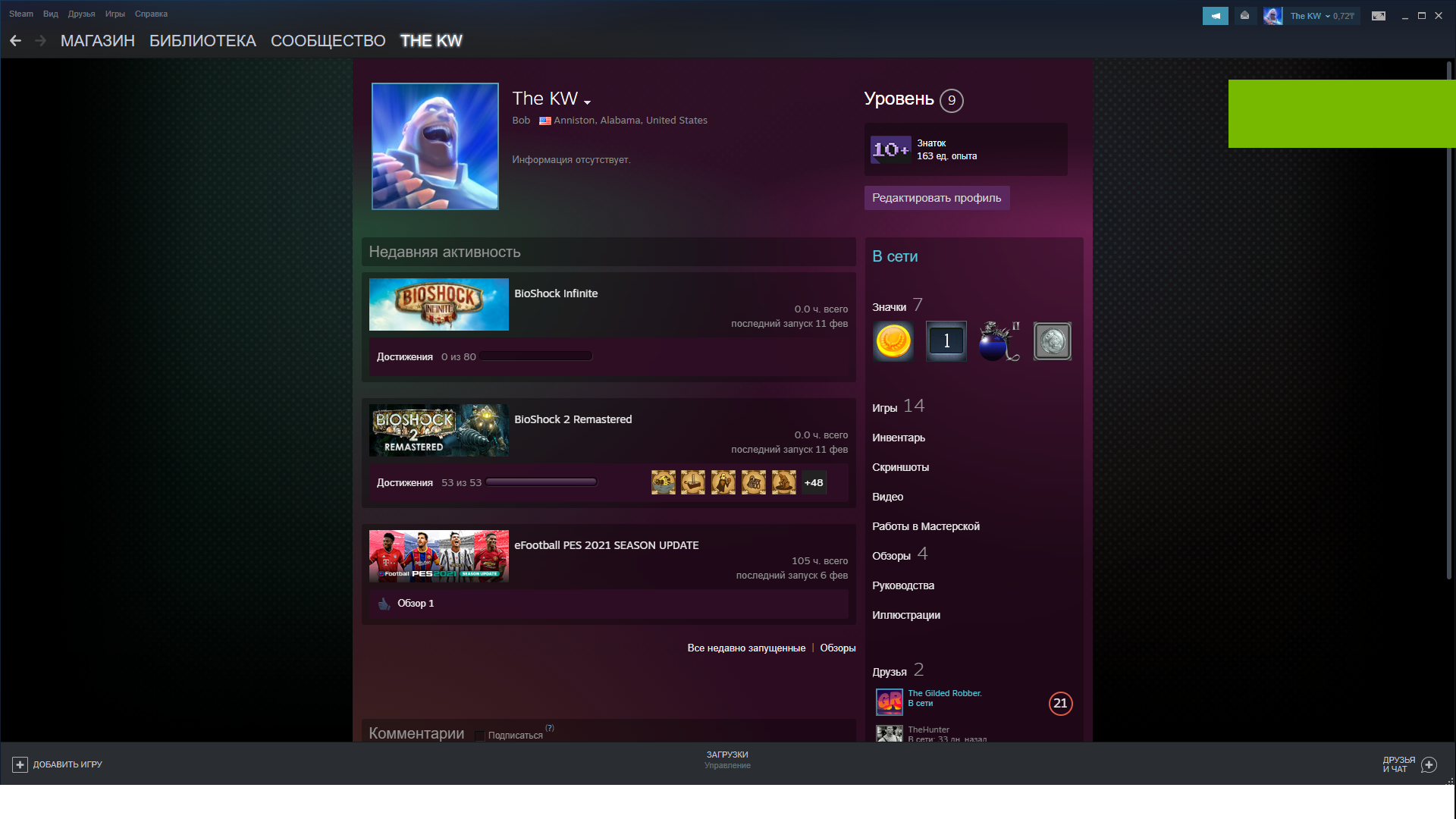Open the Иллюстрации link
1456x819 pixels.
(906, 615)
